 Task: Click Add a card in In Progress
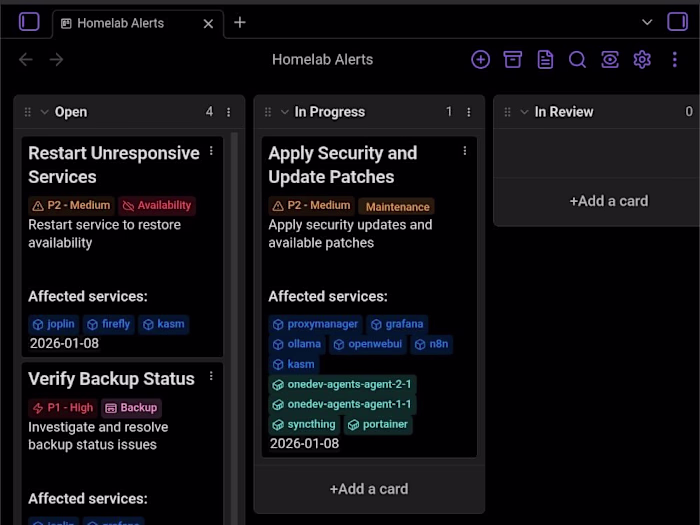(x=369, y=489)
